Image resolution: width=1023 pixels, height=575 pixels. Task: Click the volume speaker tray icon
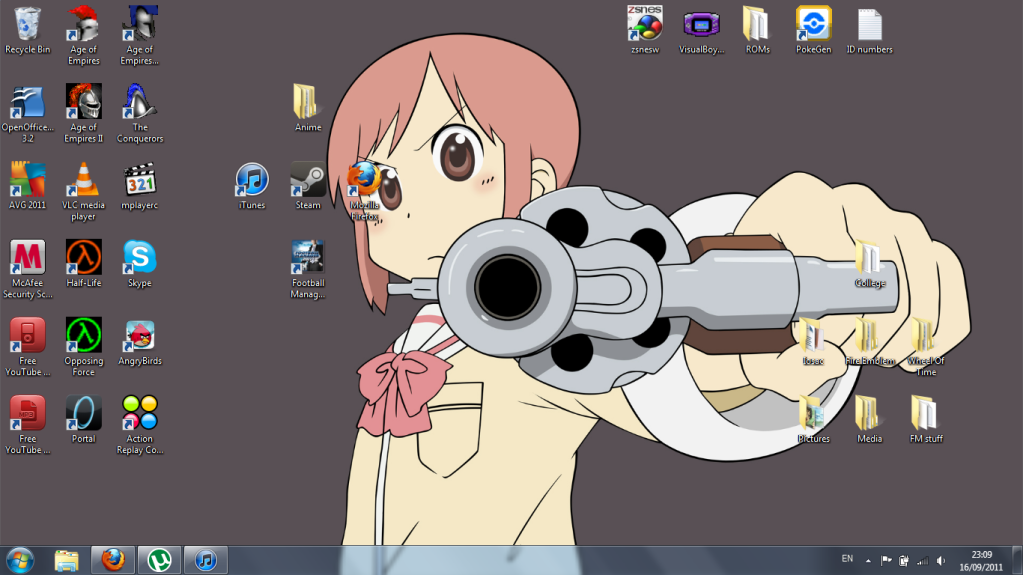[941, 560]
